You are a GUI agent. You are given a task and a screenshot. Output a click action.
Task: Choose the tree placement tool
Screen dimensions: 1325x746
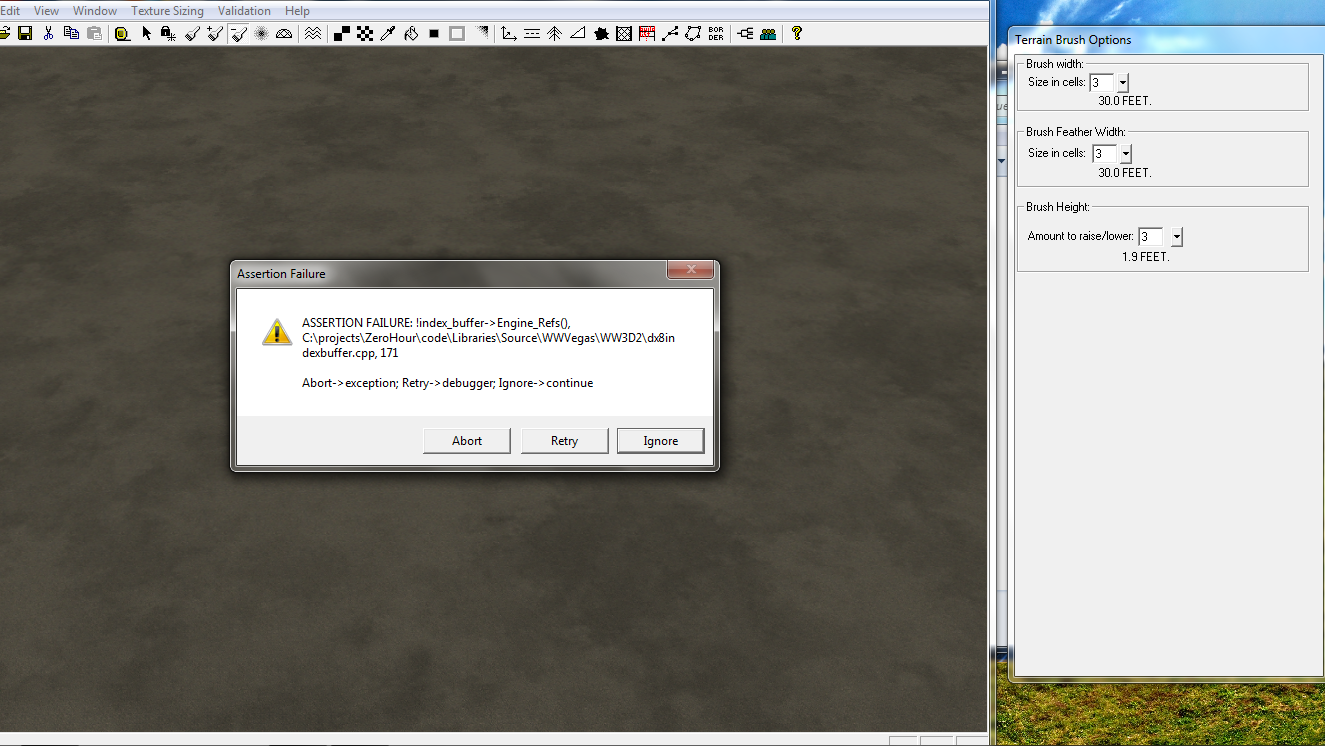(x=555, y=33)
